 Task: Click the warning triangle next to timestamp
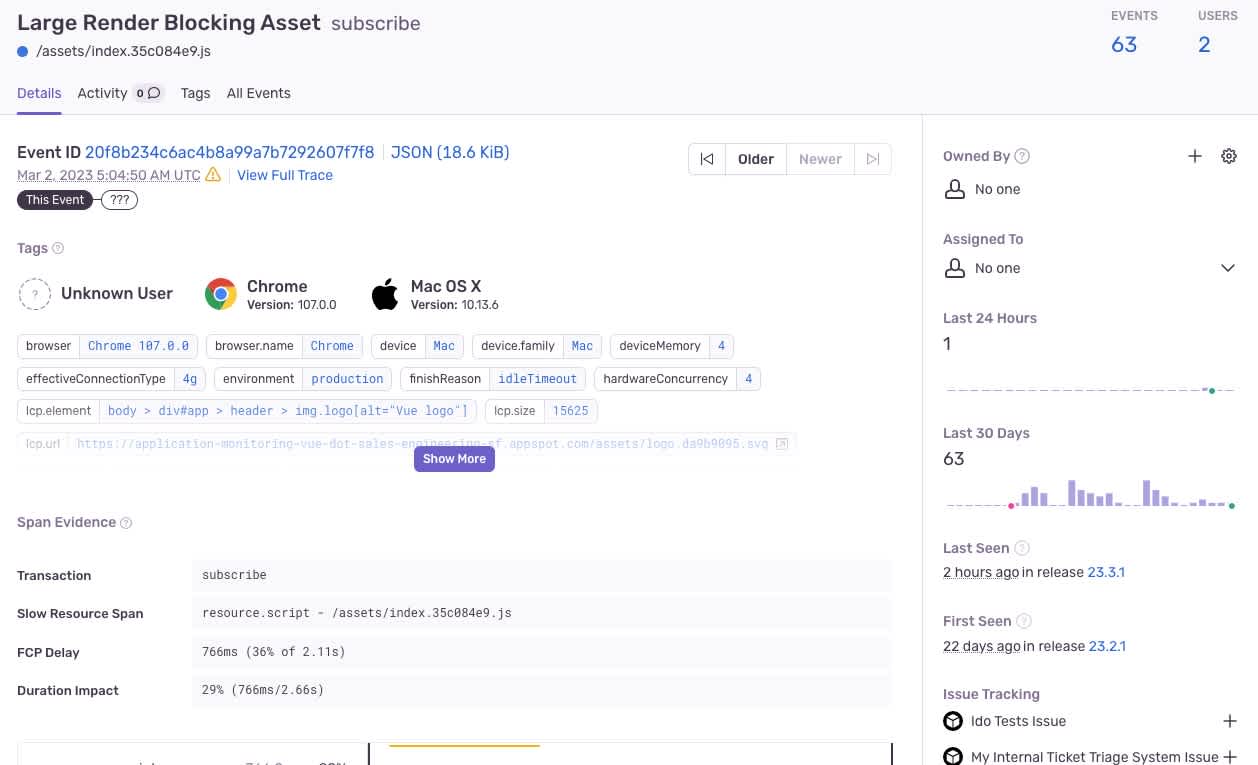coord(213,175)
